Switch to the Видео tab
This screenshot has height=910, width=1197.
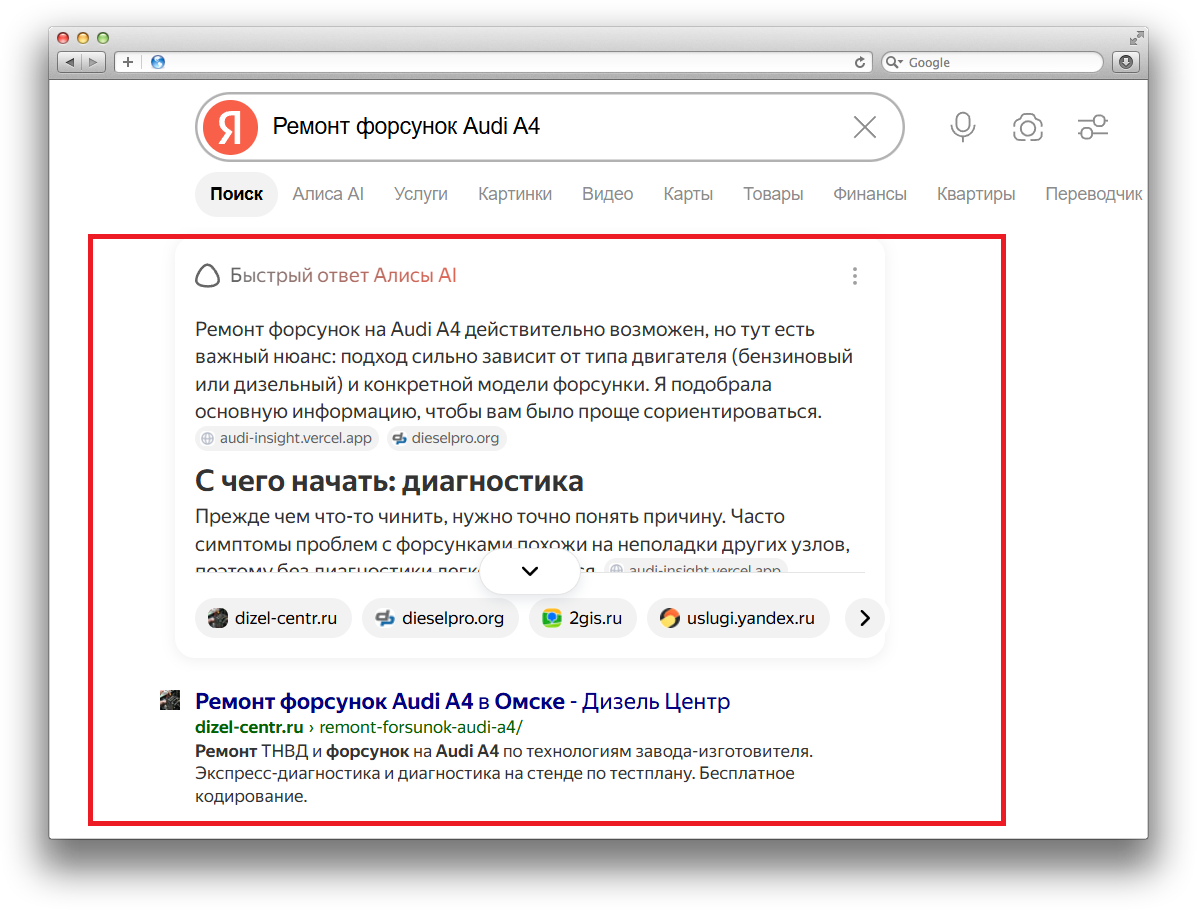608,194
